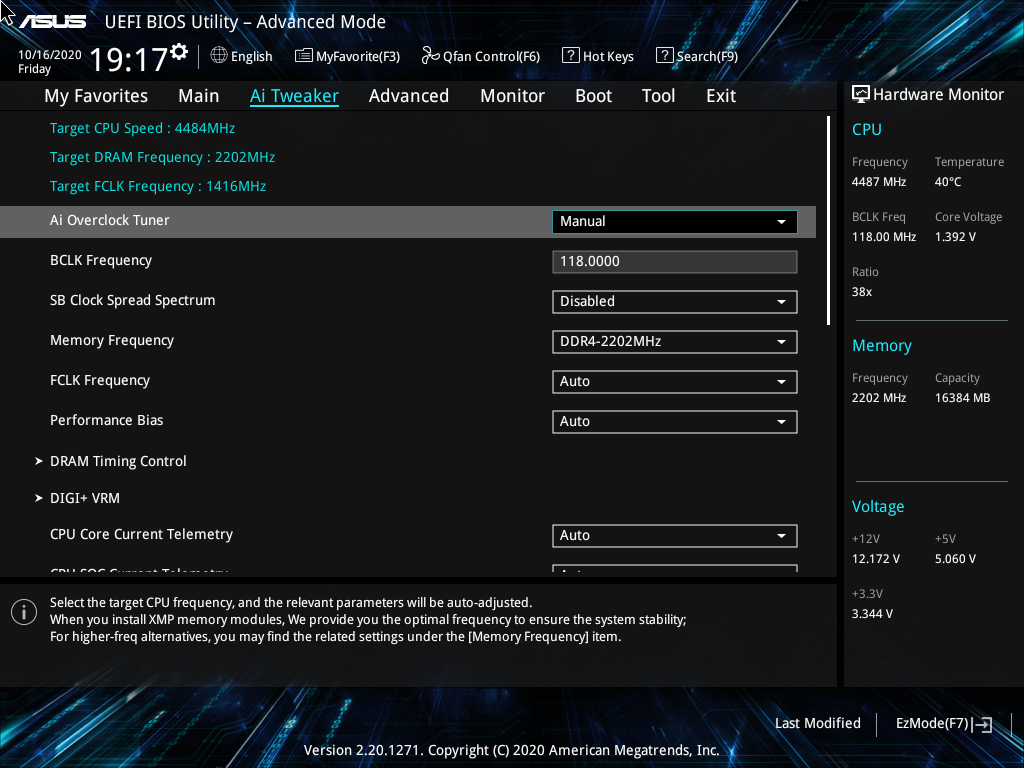Screen dimensions: 1024x768
Task: Click the CPU Core Current Telemetry label
Action: tap(142, 534)
